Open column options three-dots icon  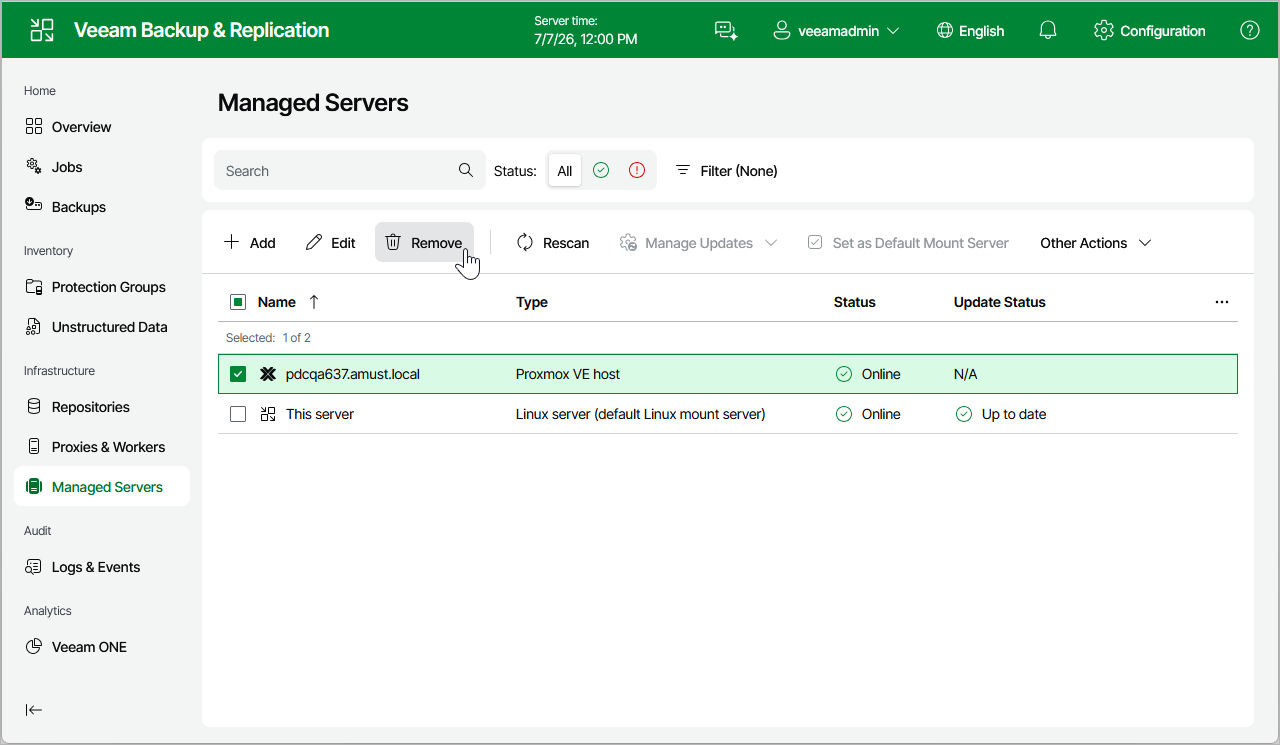1222,302
